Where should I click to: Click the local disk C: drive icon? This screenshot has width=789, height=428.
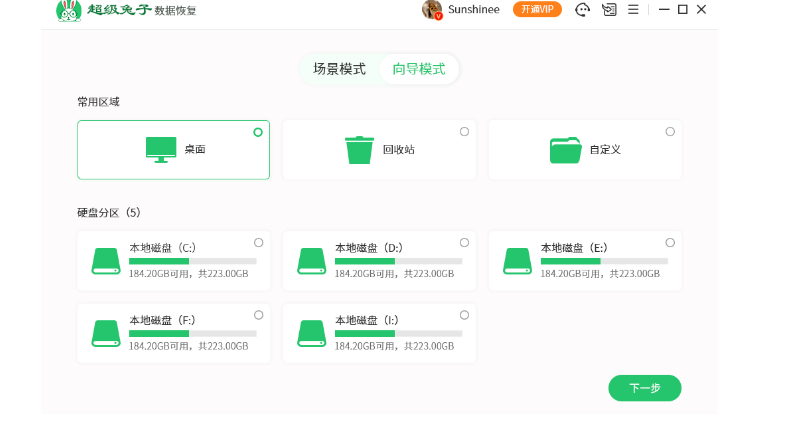[x=106, y=261]
